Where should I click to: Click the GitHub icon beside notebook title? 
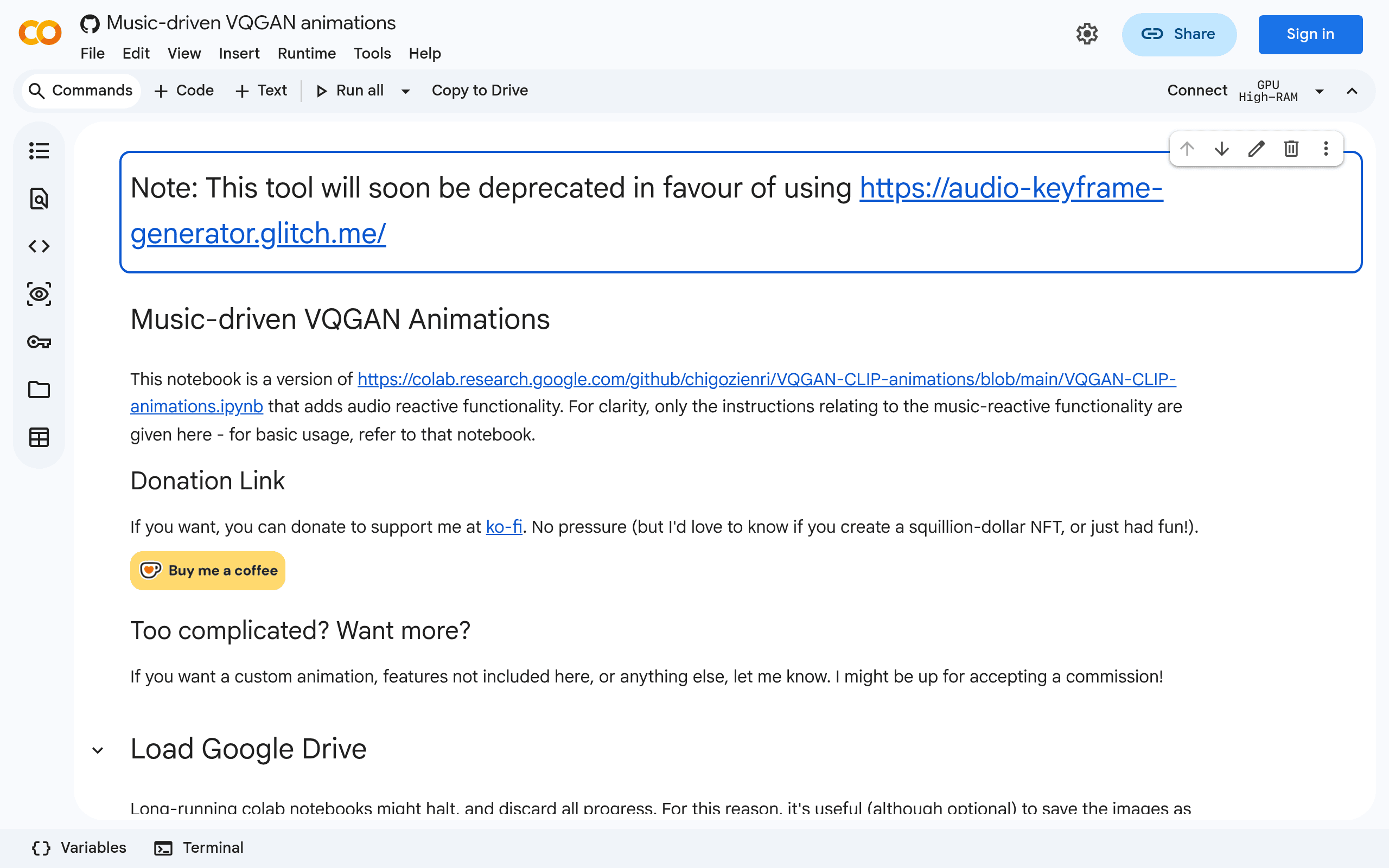(x=90, y=24)
